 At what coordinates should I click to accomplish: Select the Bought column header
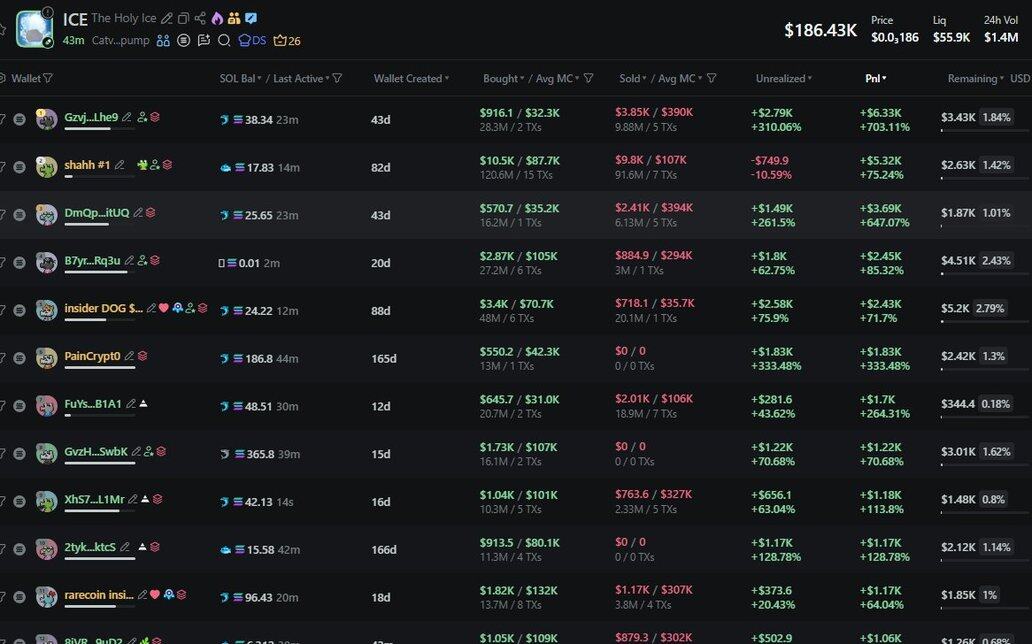(500, 78)
